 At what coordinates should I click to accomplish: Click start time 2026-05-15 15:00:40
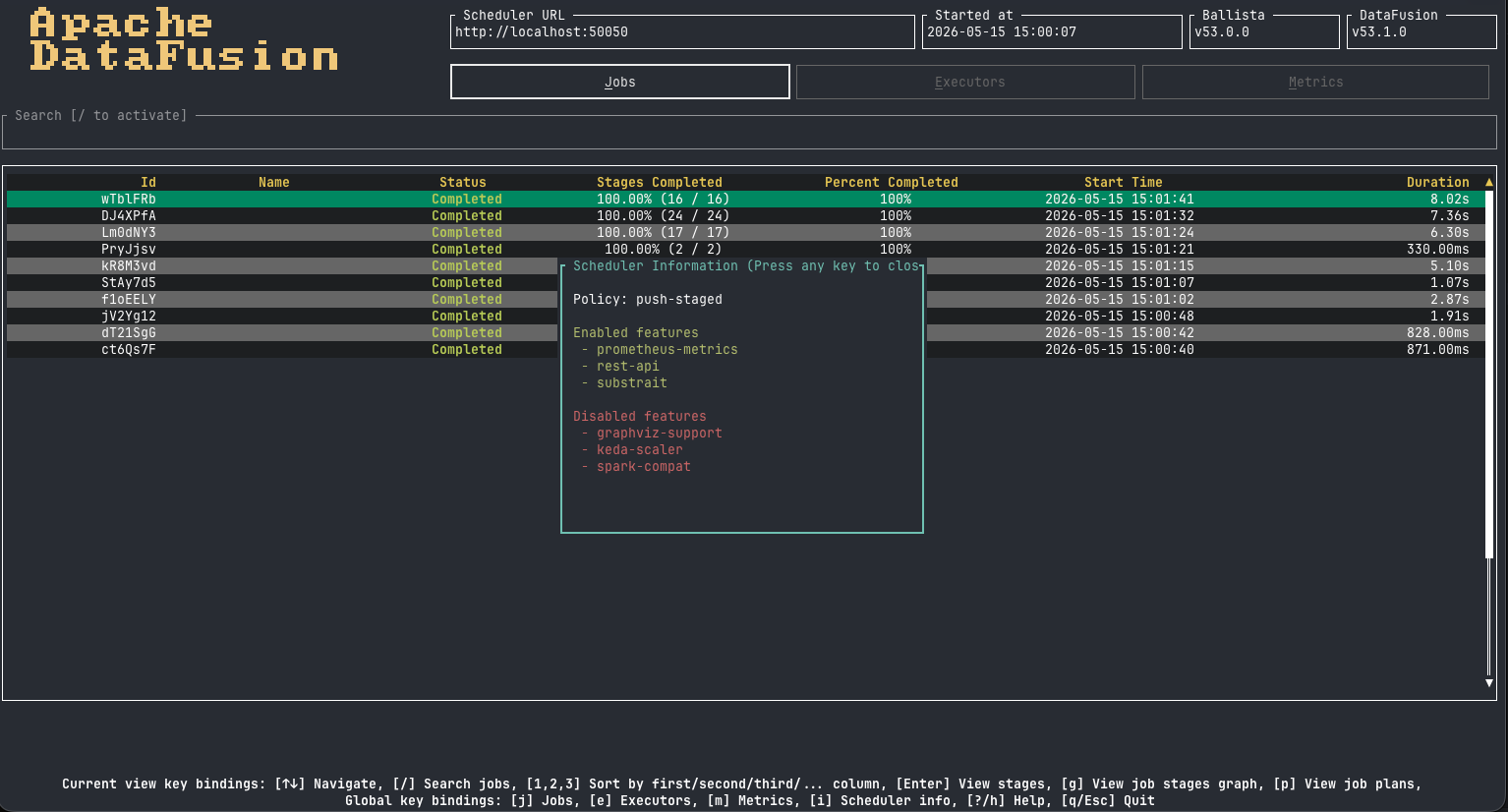1120,349
